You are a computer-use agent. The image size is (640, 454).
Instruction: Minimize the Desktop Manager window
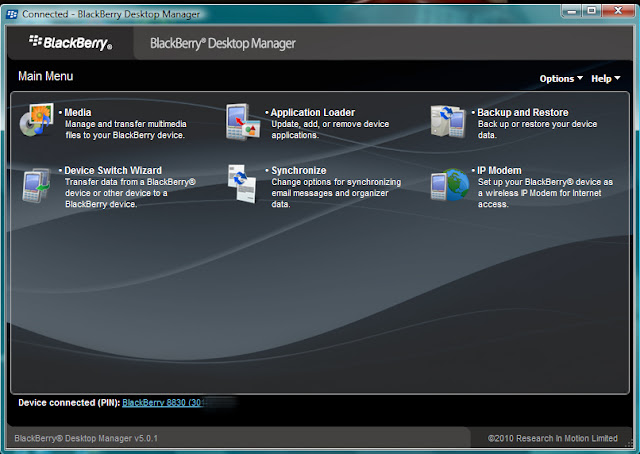click(571, 11)
